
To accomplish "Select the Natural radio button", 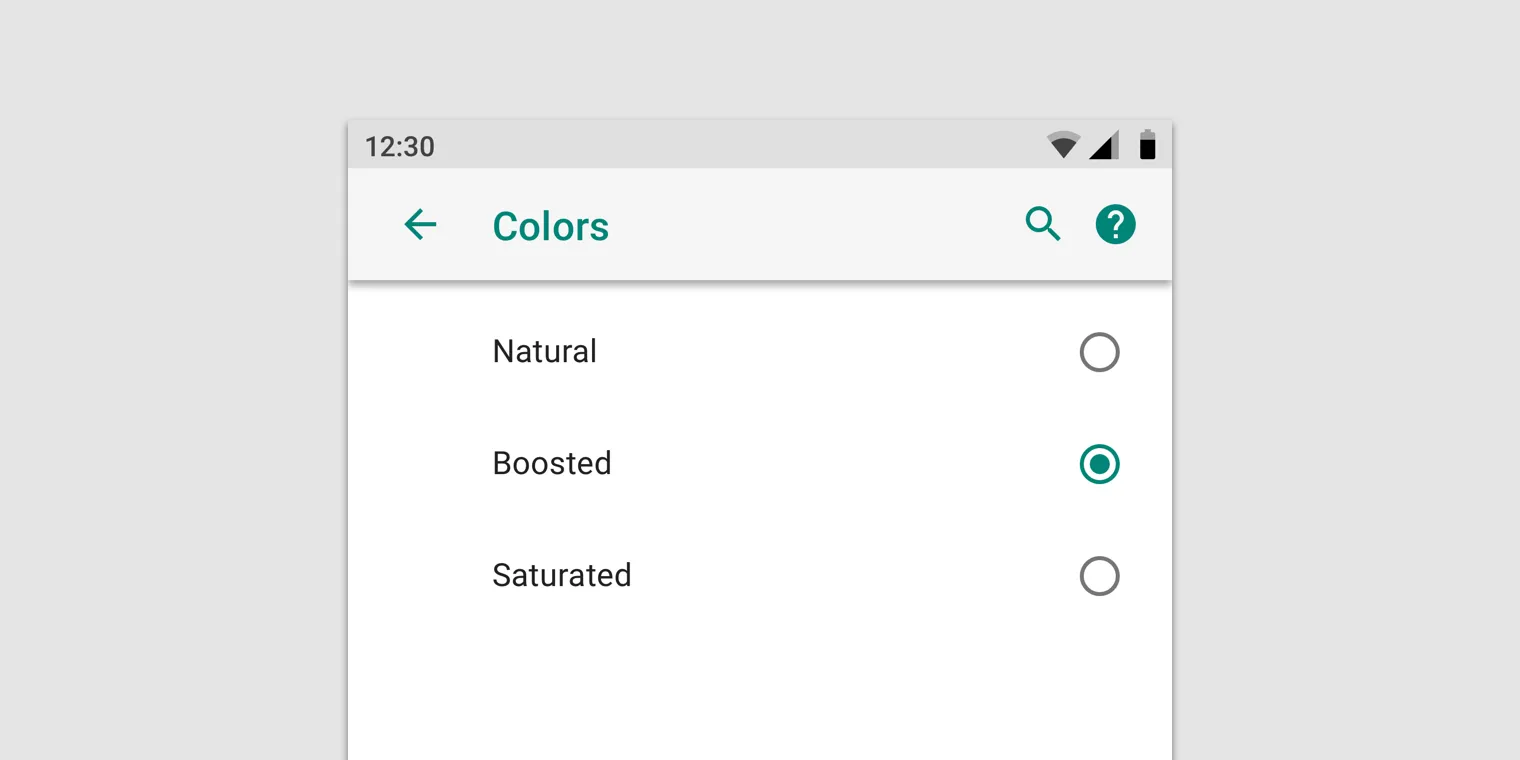I will tap(1099, 352).
